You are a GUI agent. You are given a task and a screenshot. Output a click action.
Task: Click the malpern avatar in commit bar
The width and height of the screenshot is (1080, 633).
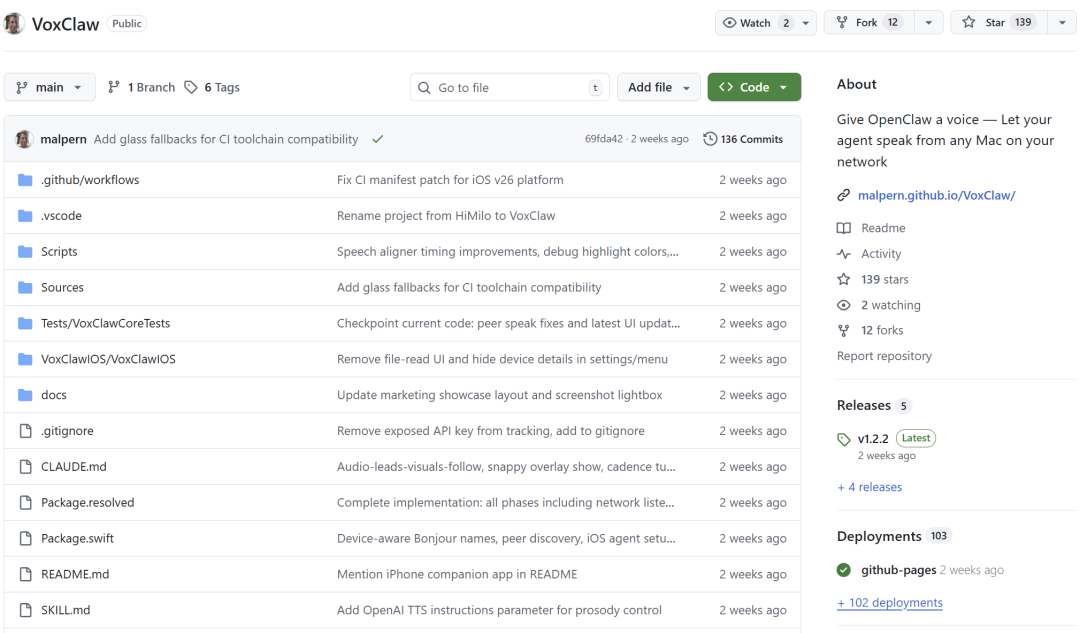tap(24, 139)
